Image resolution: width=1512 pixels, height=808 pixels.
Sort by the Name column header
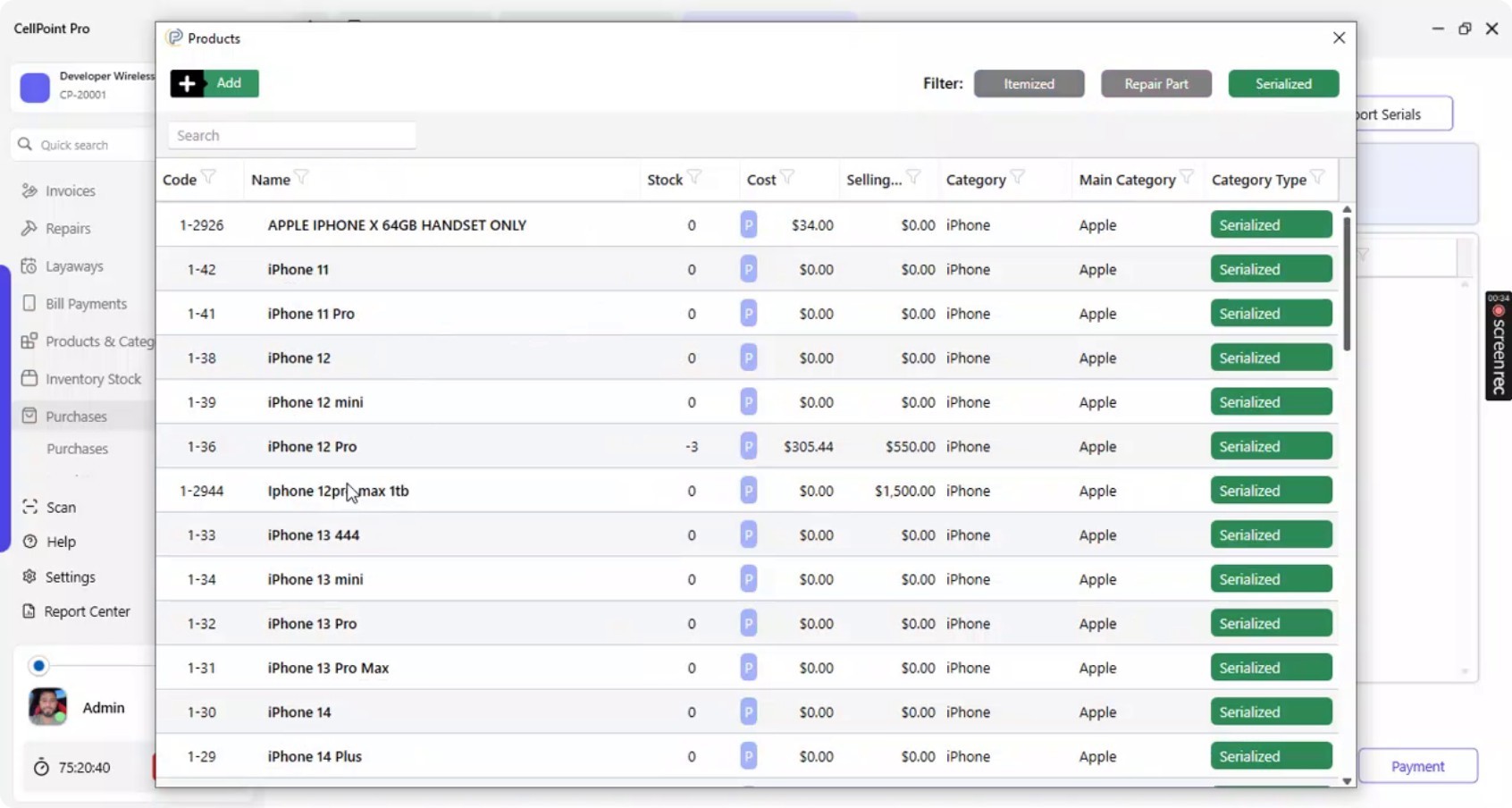271,180
